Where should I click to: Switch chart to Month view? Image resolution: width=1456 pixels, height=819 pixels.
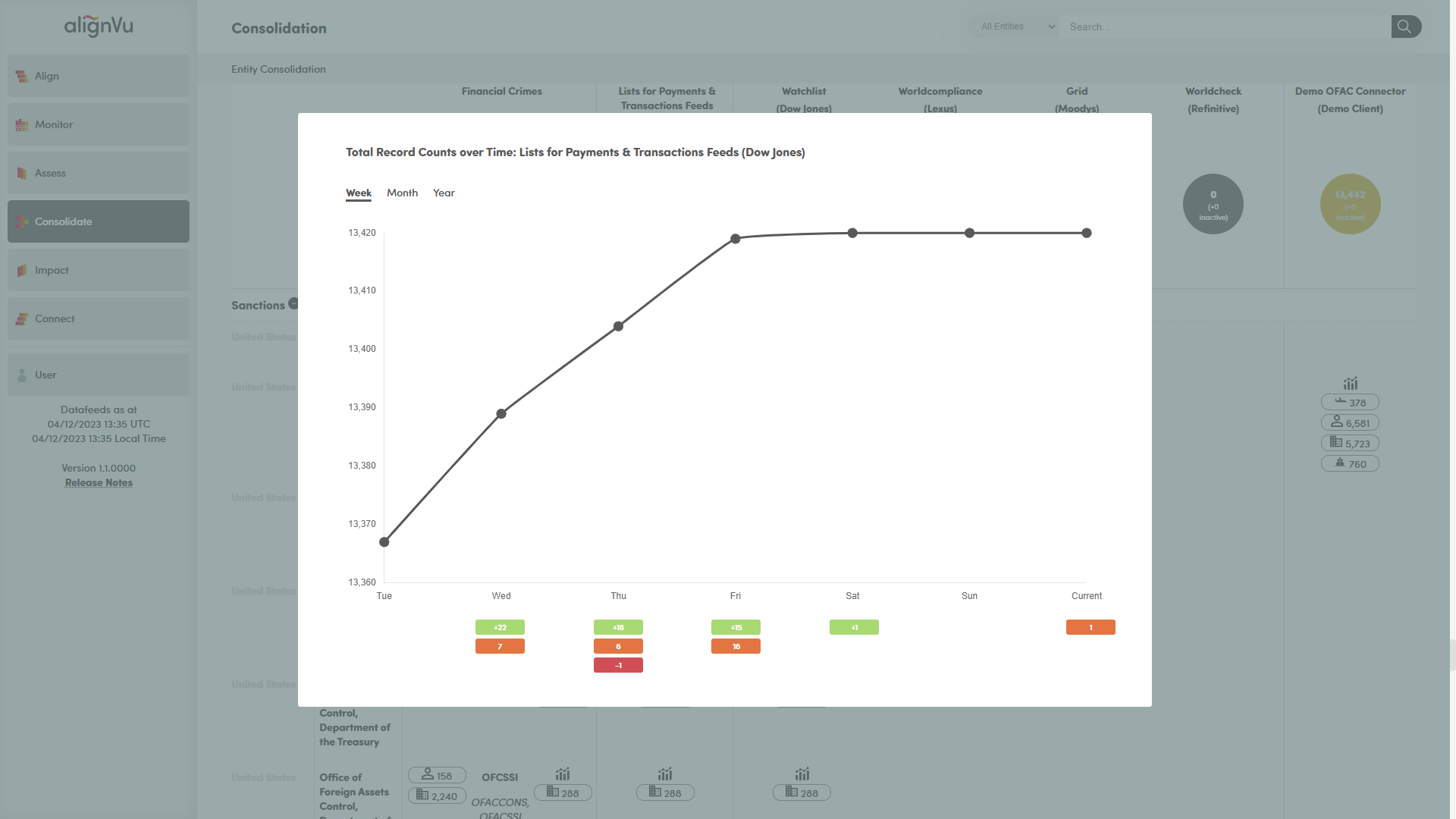pyautogui.click(x=402, y=193)
